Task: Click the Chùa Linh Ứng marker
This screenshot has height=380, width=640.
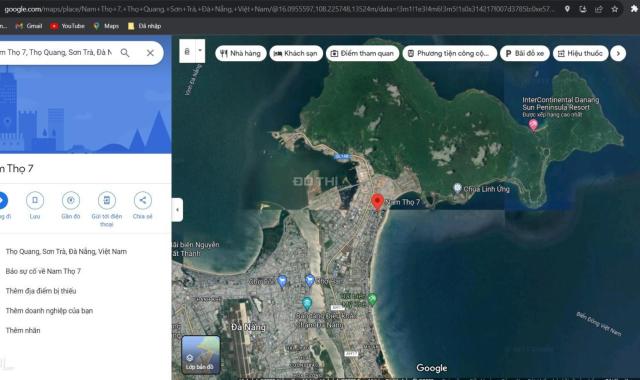Action: 458,188
